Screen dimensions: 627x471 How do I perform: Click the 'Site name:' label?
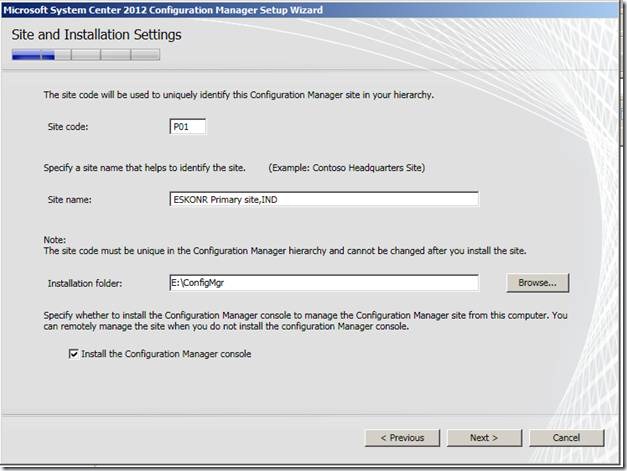70,199
